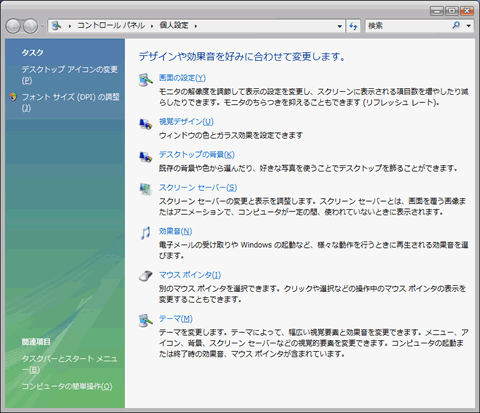Click the 視覚デザイン icon
Screen dimensions: 480x413
point(146,124)
